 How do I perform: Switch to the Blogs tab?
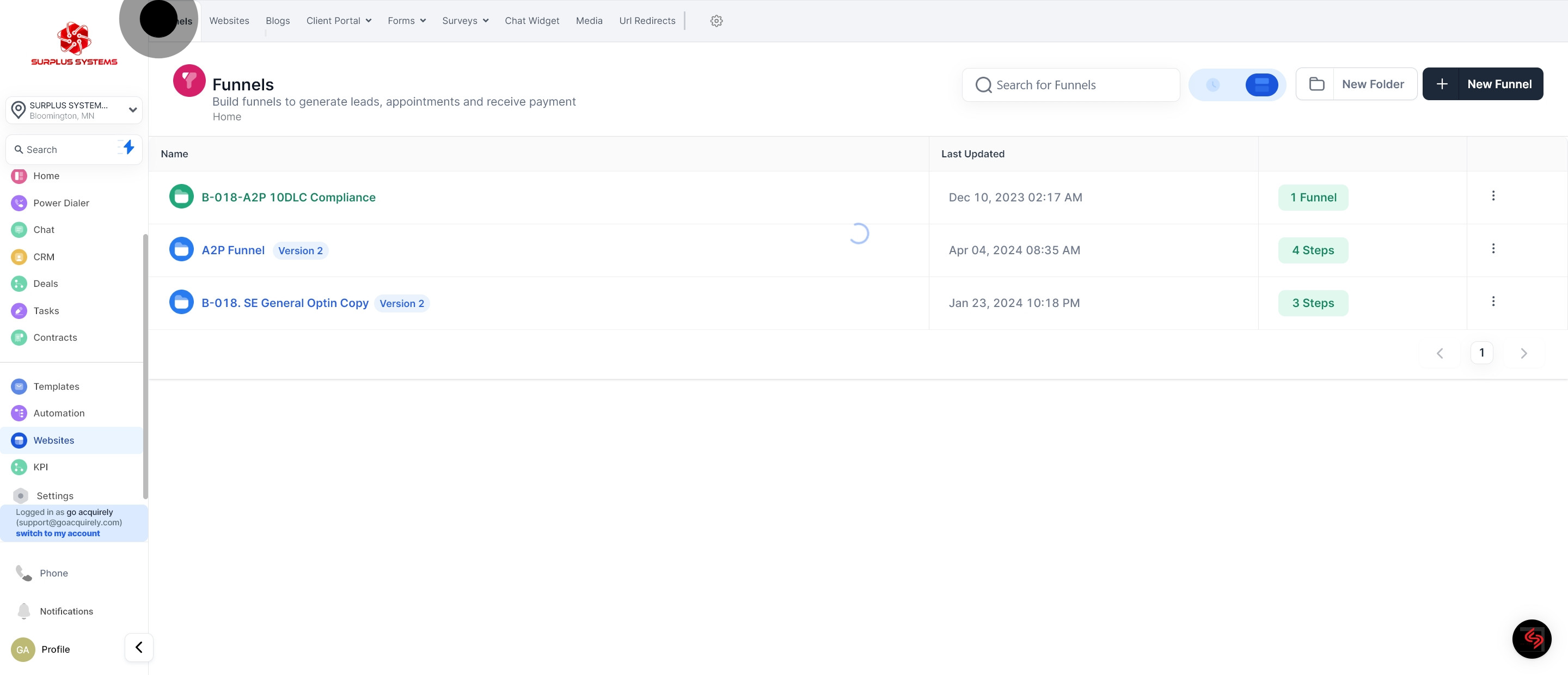coord(278,21)
